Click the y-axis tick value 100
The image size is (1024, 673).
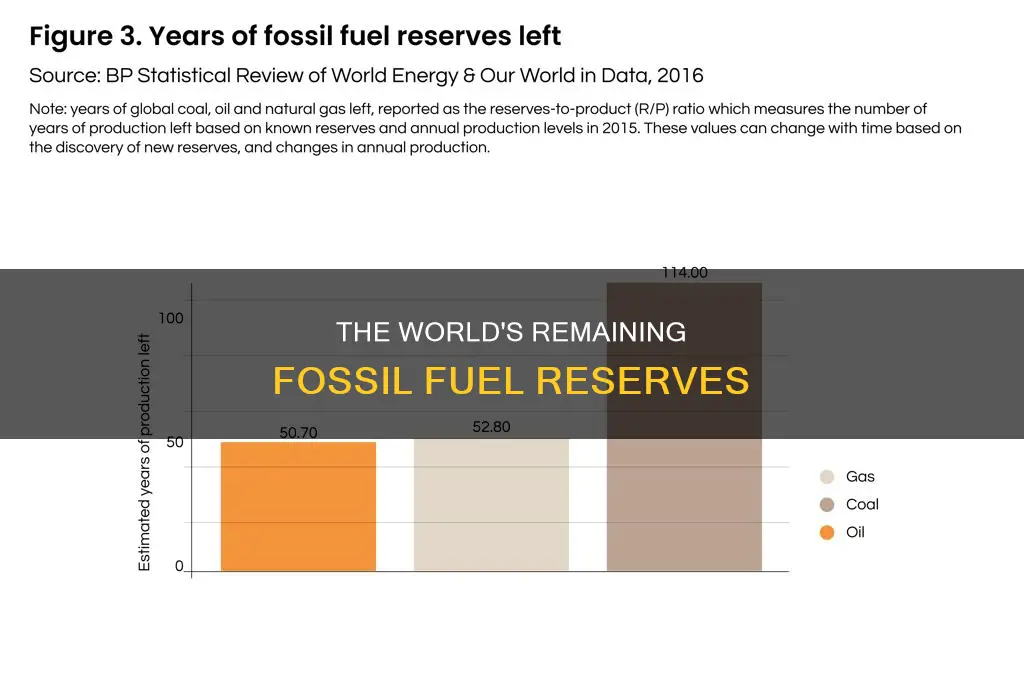pyautogui.click(x=171, y=319)
